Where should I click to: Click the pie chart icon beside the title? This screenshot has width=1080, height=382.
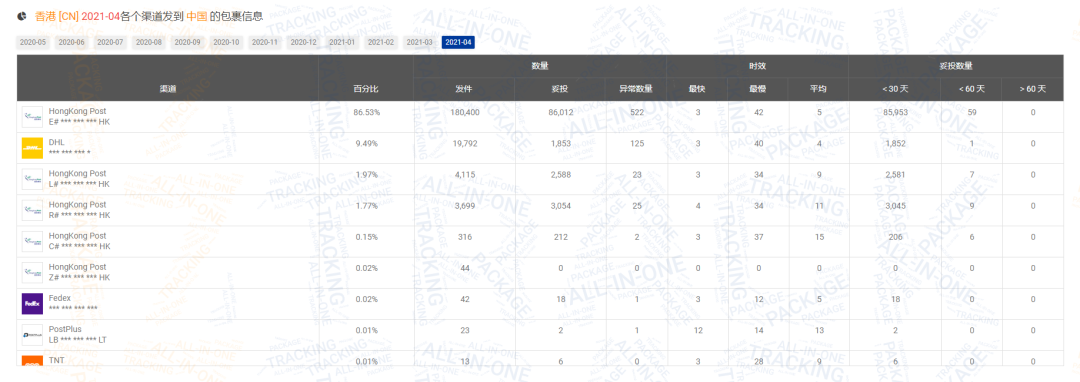pos(22,16)
